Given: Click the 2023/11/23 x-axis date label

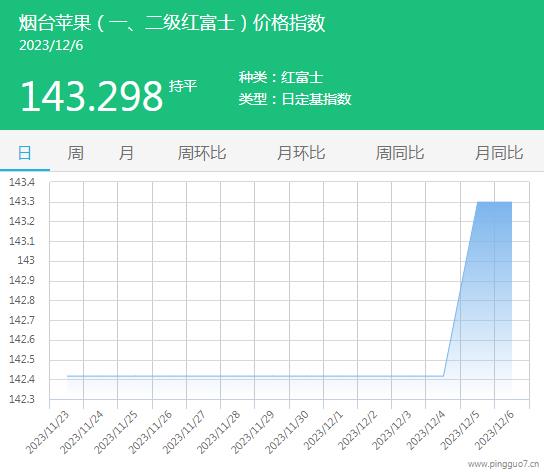Looking at the screenshot, I should click(x=48, y=432).
